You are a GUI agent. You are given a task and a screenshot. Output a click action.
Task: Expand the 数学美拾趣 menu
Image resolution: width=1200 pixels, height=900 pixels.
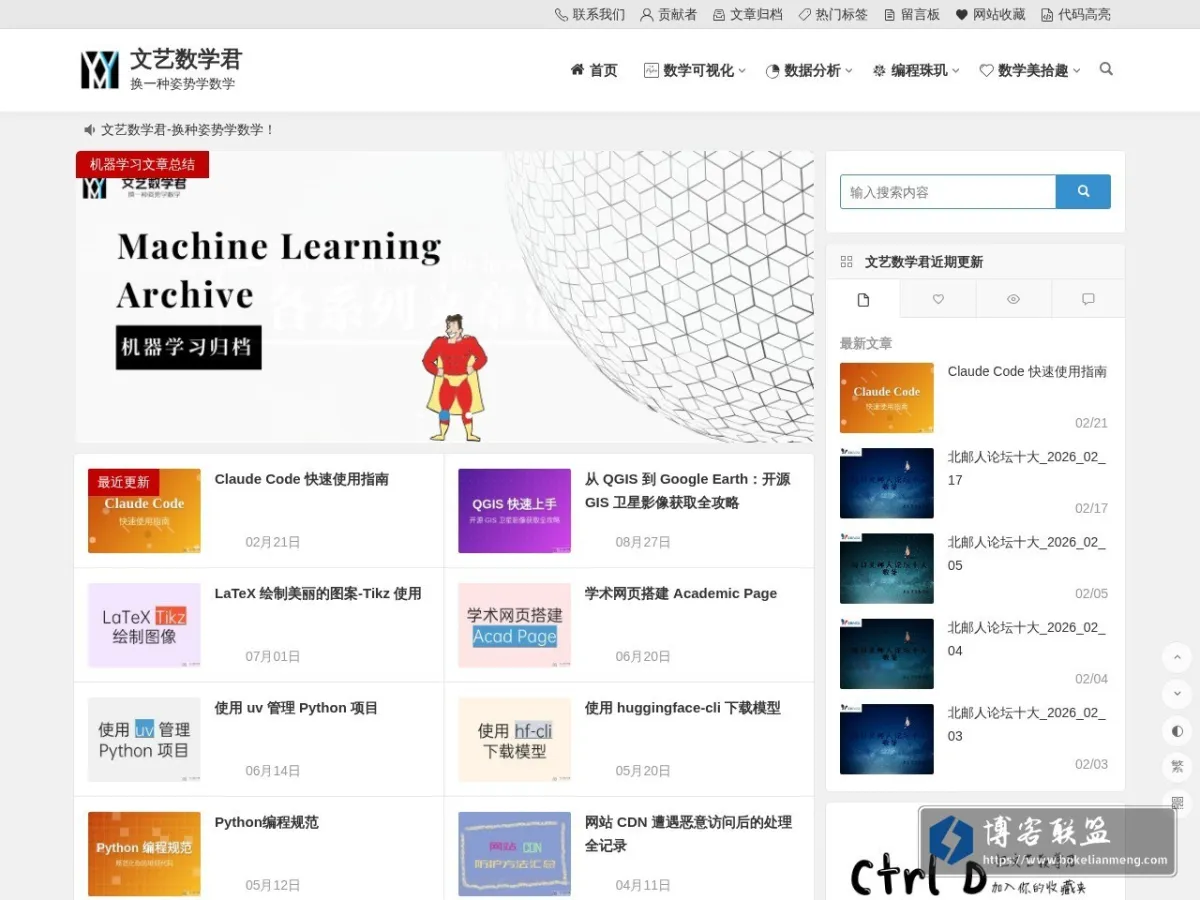coord(1030,70)
